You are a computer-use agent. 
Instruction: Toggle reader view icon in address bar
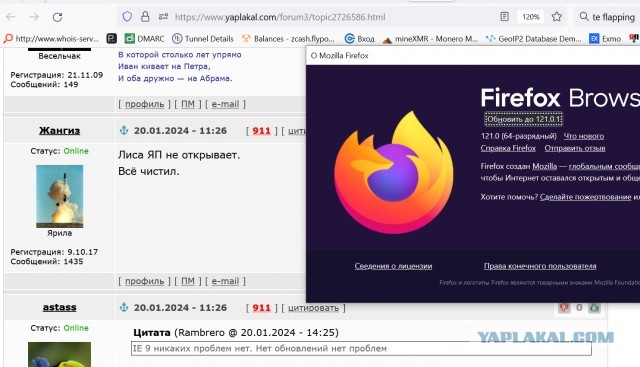(504, 17)
